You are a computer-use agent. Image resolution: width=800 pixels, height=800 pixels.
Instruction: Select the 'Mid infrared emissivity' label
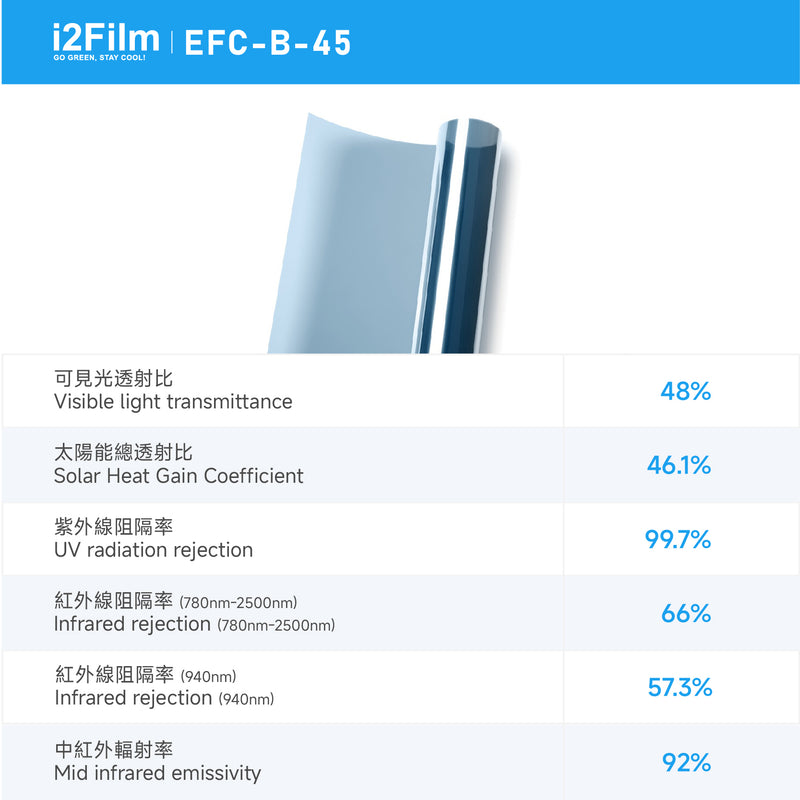click(x=157, y=773)
